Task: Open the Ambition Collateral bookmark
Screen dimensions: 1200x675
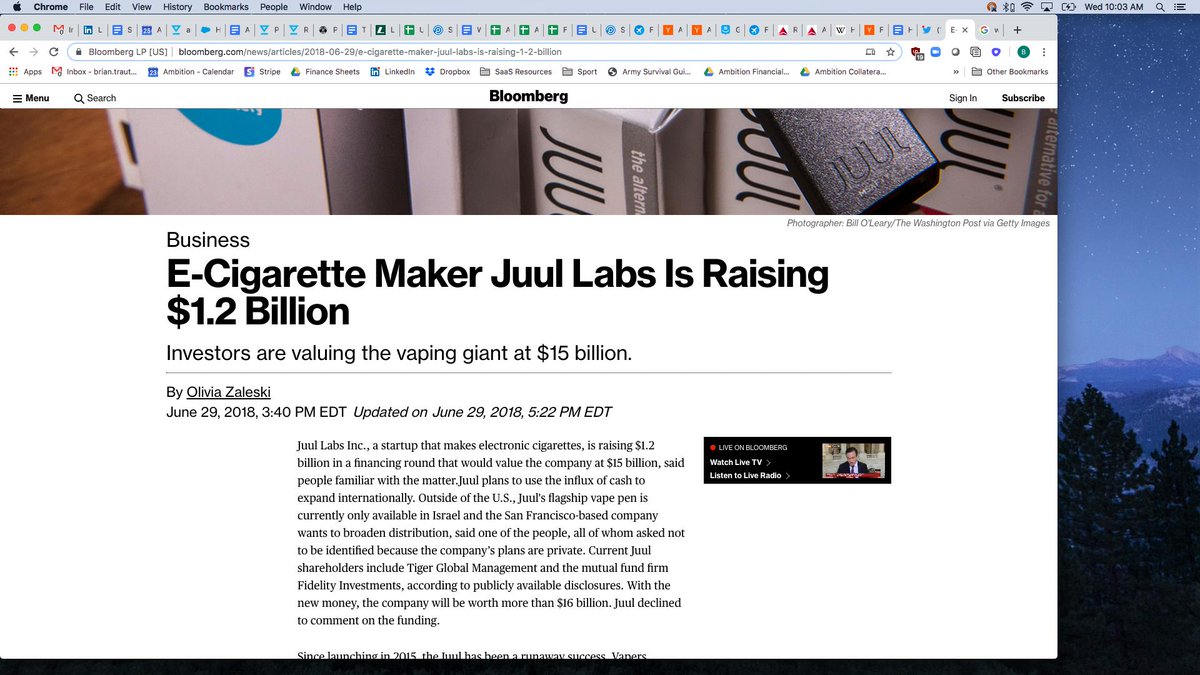Action: [x=843, y=72]
